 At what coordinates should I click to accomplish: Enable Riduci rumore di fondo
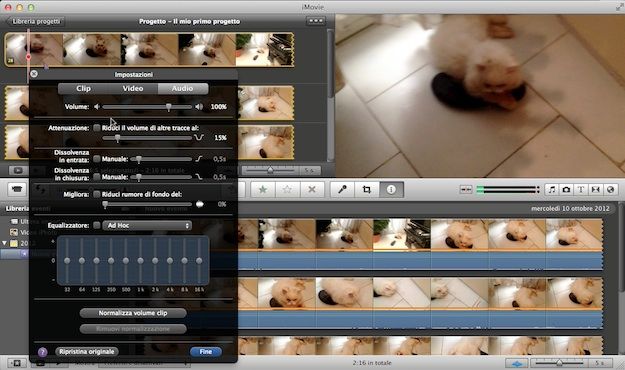pos(96,194)
